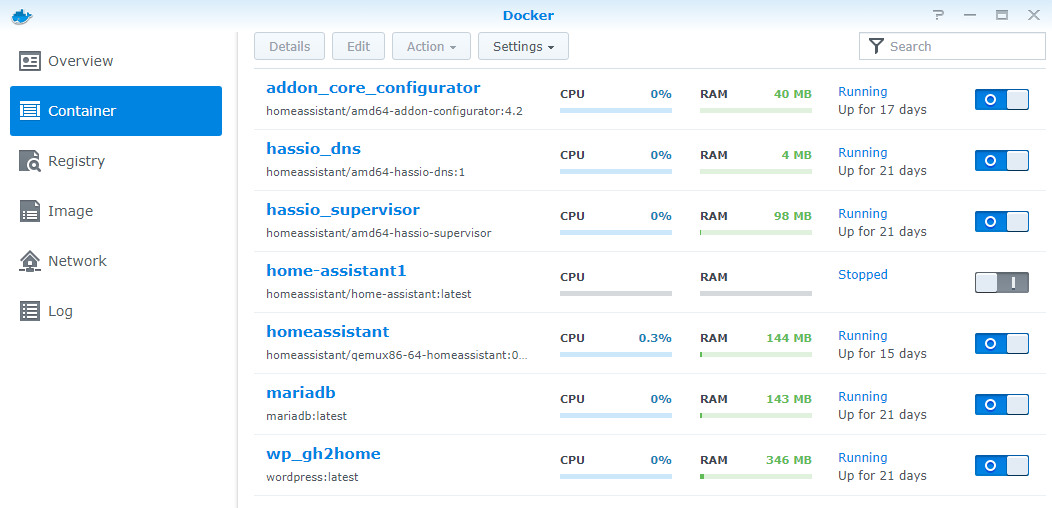This screenshot has width=1052, height=508.
Task: Click the '346 MB' RAM value
Action: [x=789, y=460]
